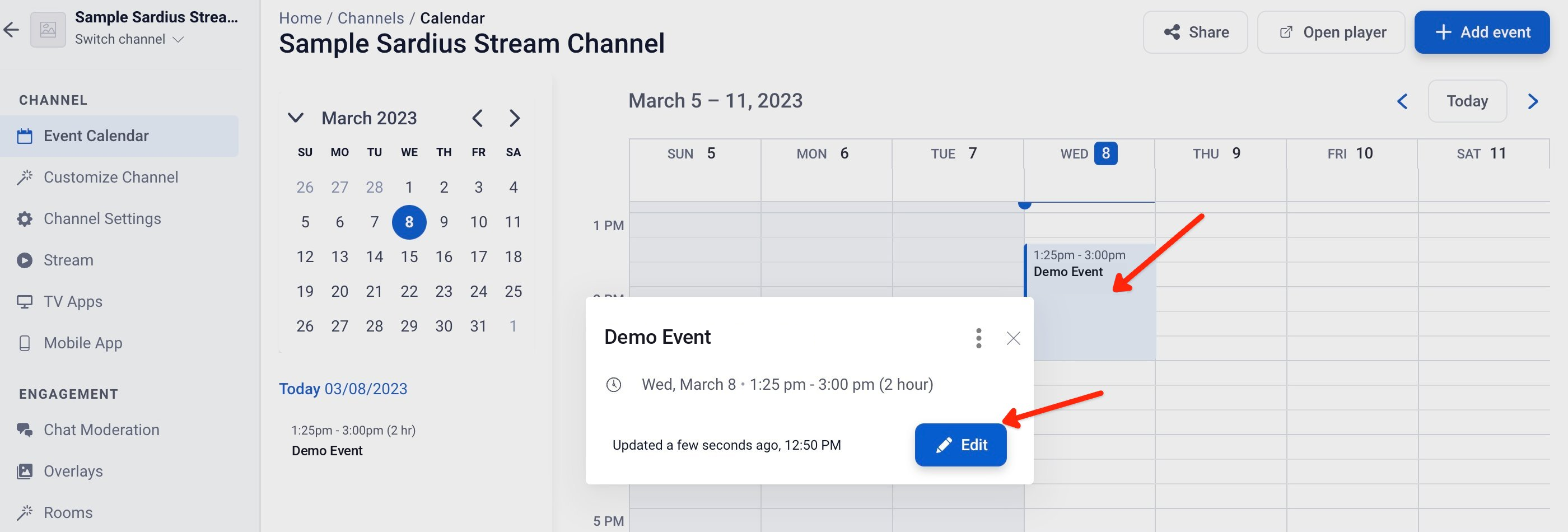1568x532 pixels.
Task: Click the Channels breadcrumb link
Action: click(371, 18)
